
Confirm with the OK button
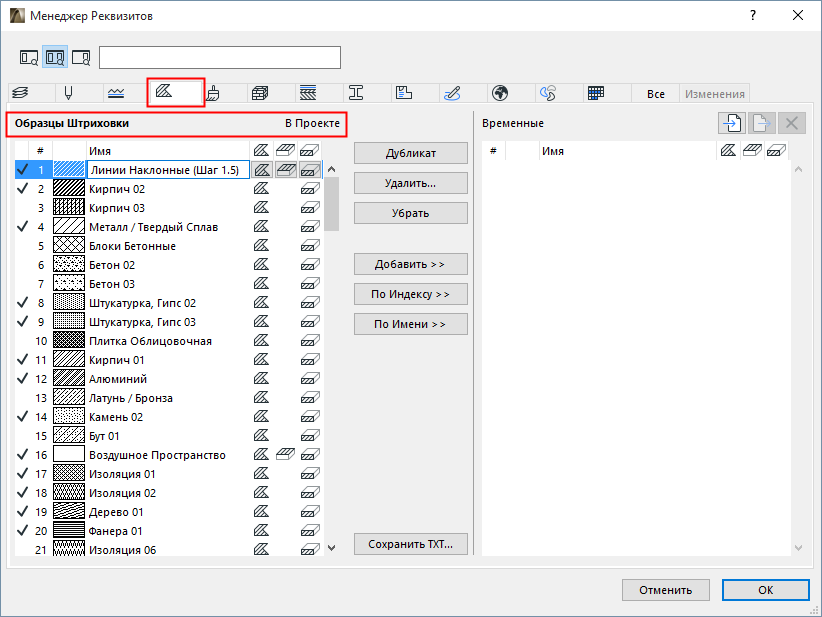[765, 590]
